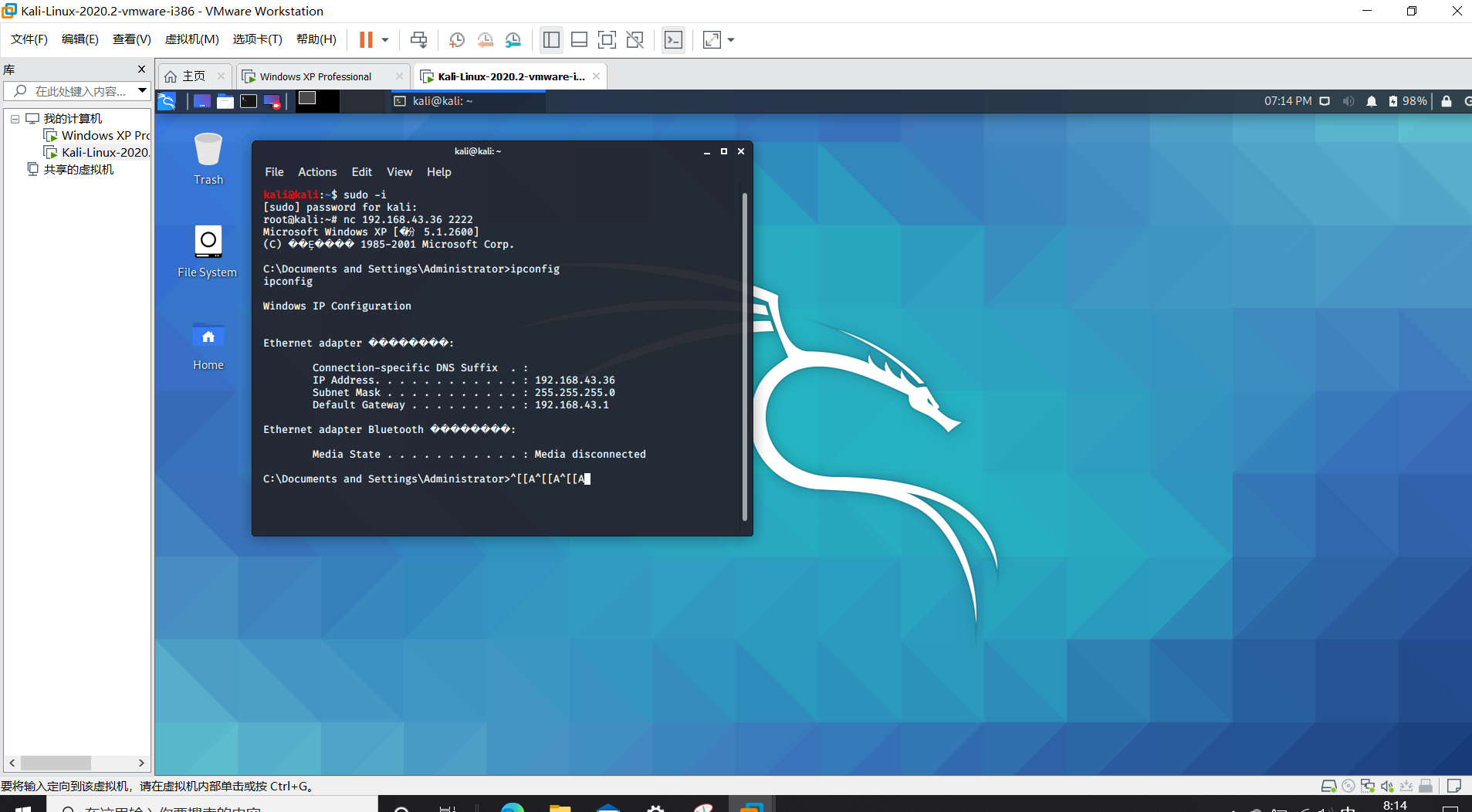Viewport: 1472px width, 812px height.
Task: Click the network connection icon in Kali panel
Action: 1325,101
